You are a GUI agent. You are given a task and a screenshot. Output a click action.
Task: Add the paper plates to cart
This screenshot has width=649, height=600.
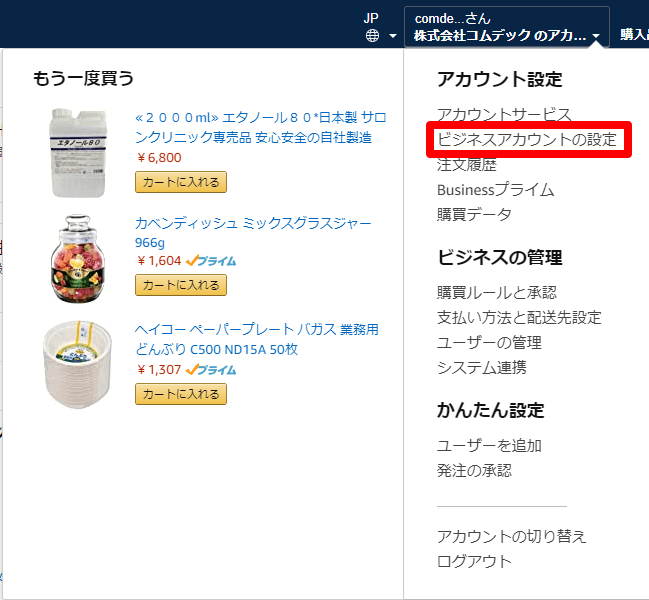pos(181,393)
